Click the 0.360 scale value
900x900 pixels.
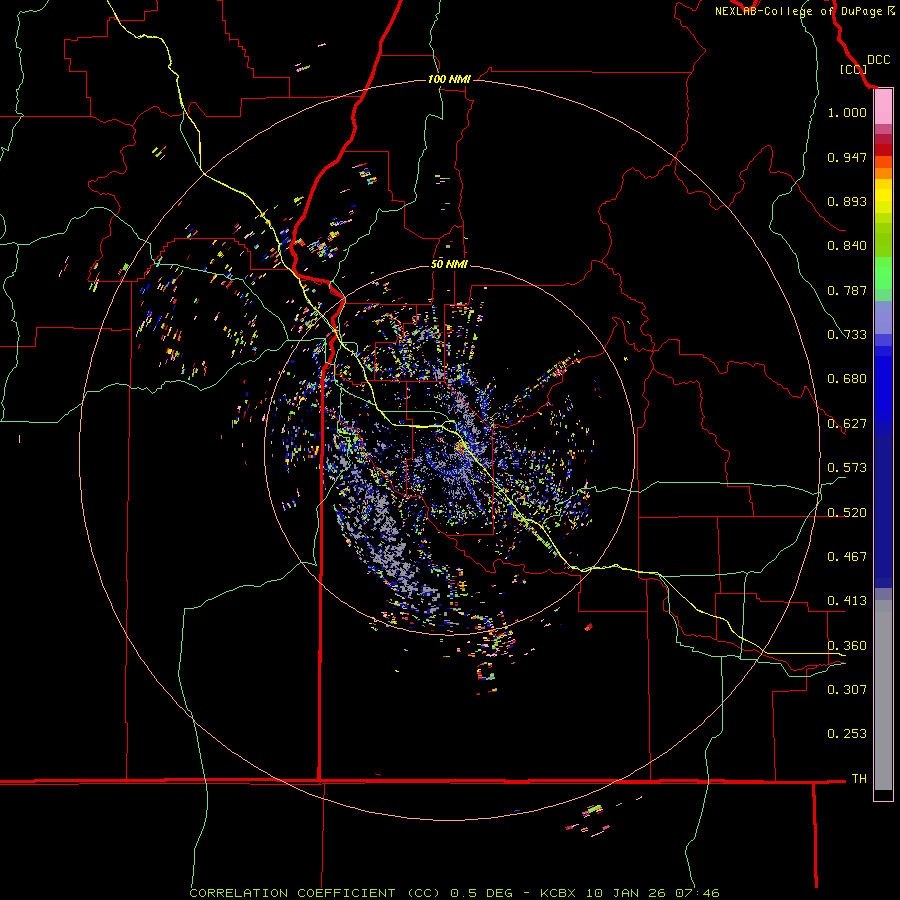coord(847,646)
